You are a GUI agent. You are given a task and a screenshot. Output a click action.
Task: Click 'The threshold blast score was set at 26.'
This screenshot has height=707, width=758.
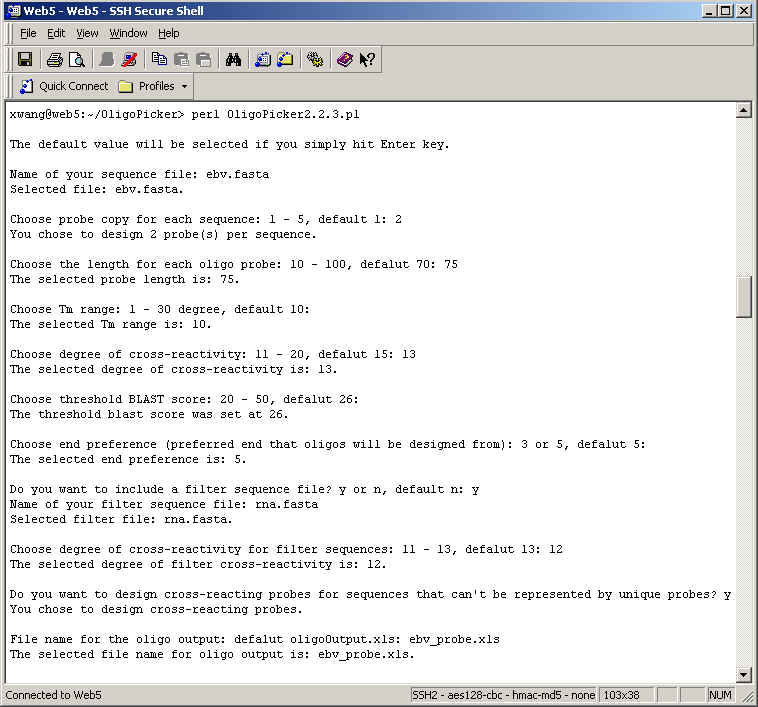click(149, 414)
